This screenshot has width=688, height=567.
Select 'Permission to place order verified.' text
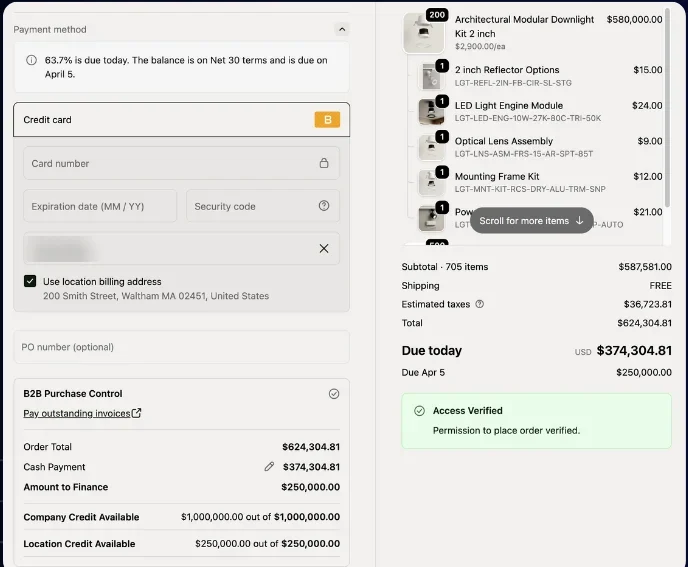506,431
